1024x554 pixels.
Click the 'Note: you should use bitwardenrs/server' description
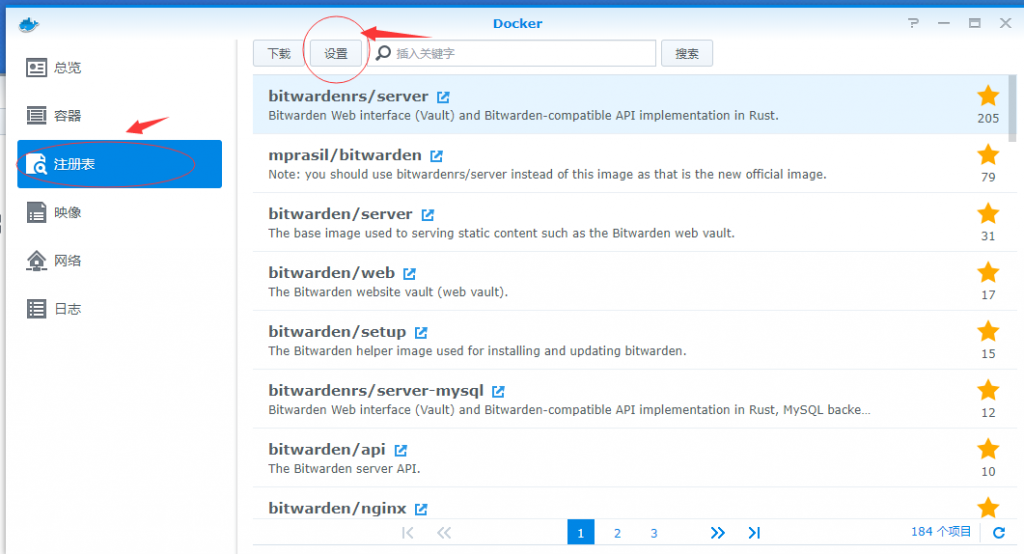click(x=547, y=174)
